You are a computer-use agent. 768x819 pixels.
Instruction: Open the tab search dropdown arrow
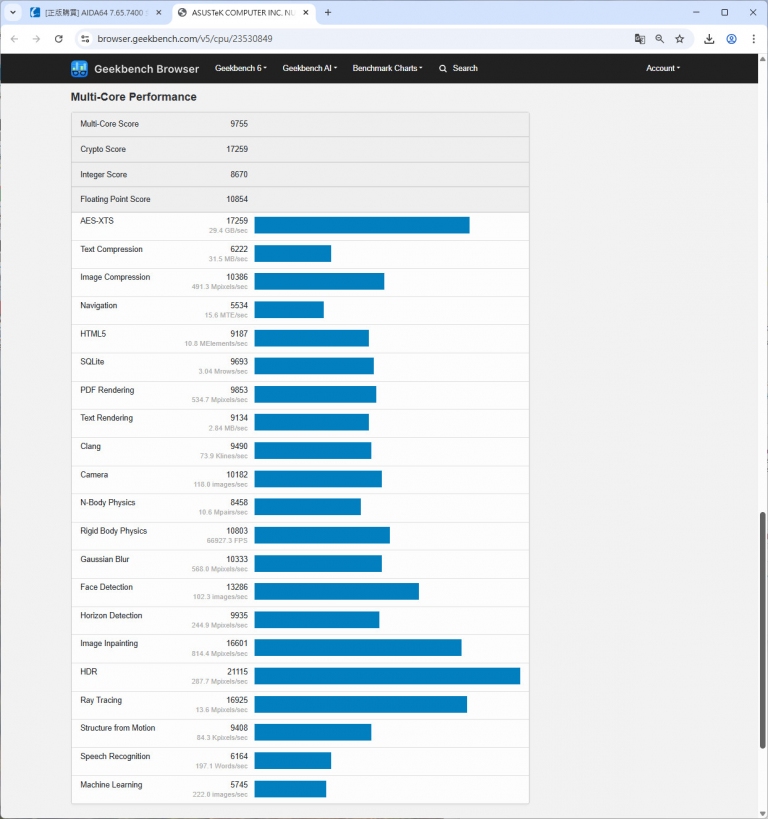[x=13, y=12]
